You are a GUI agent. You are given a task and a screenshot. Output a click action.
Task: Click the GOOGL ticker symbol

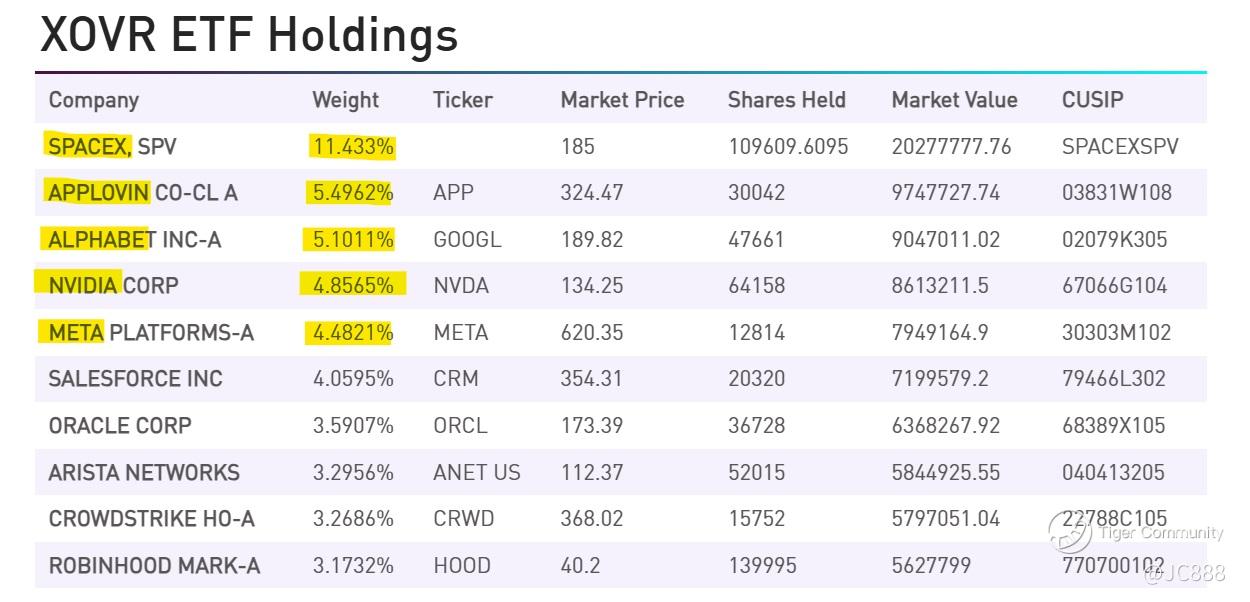pos(467,240)
